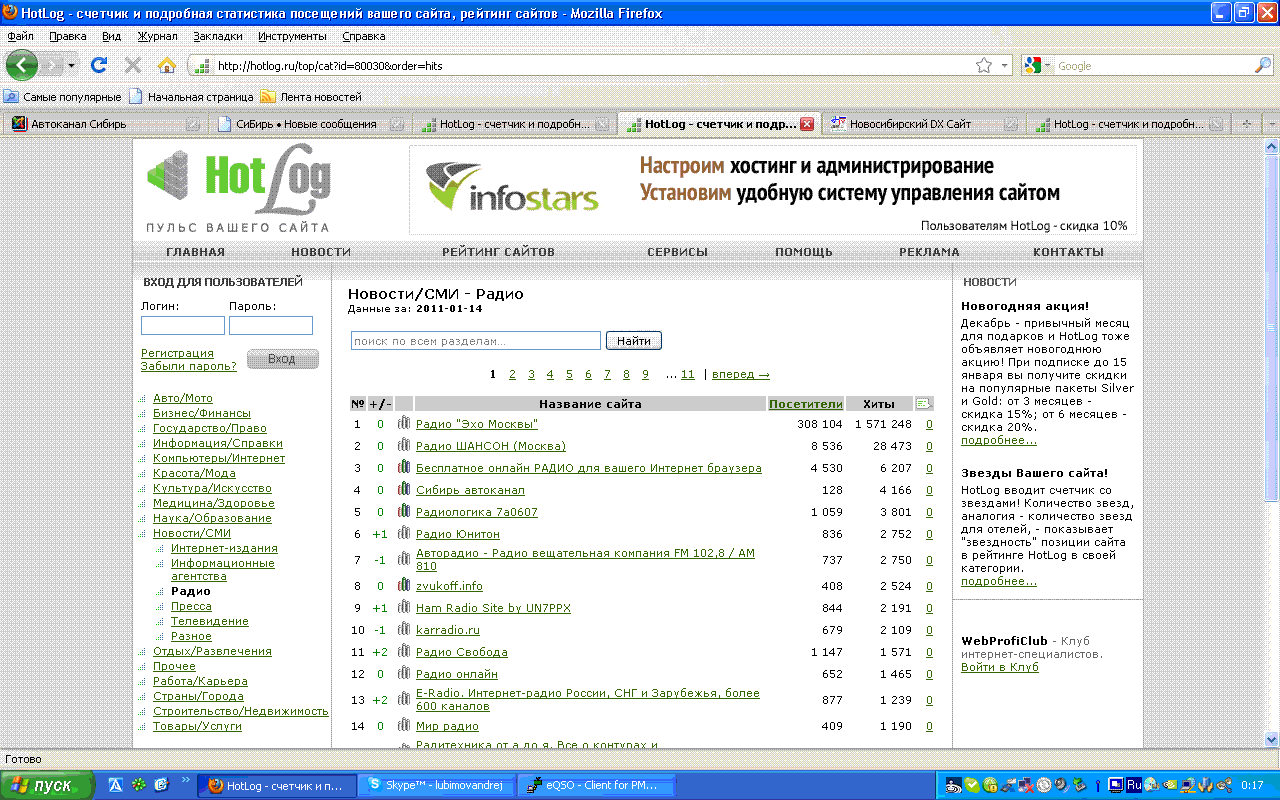Click the пуск Start button
Image resolution: width=1280 pixels, height=800 pixels.
44,785
